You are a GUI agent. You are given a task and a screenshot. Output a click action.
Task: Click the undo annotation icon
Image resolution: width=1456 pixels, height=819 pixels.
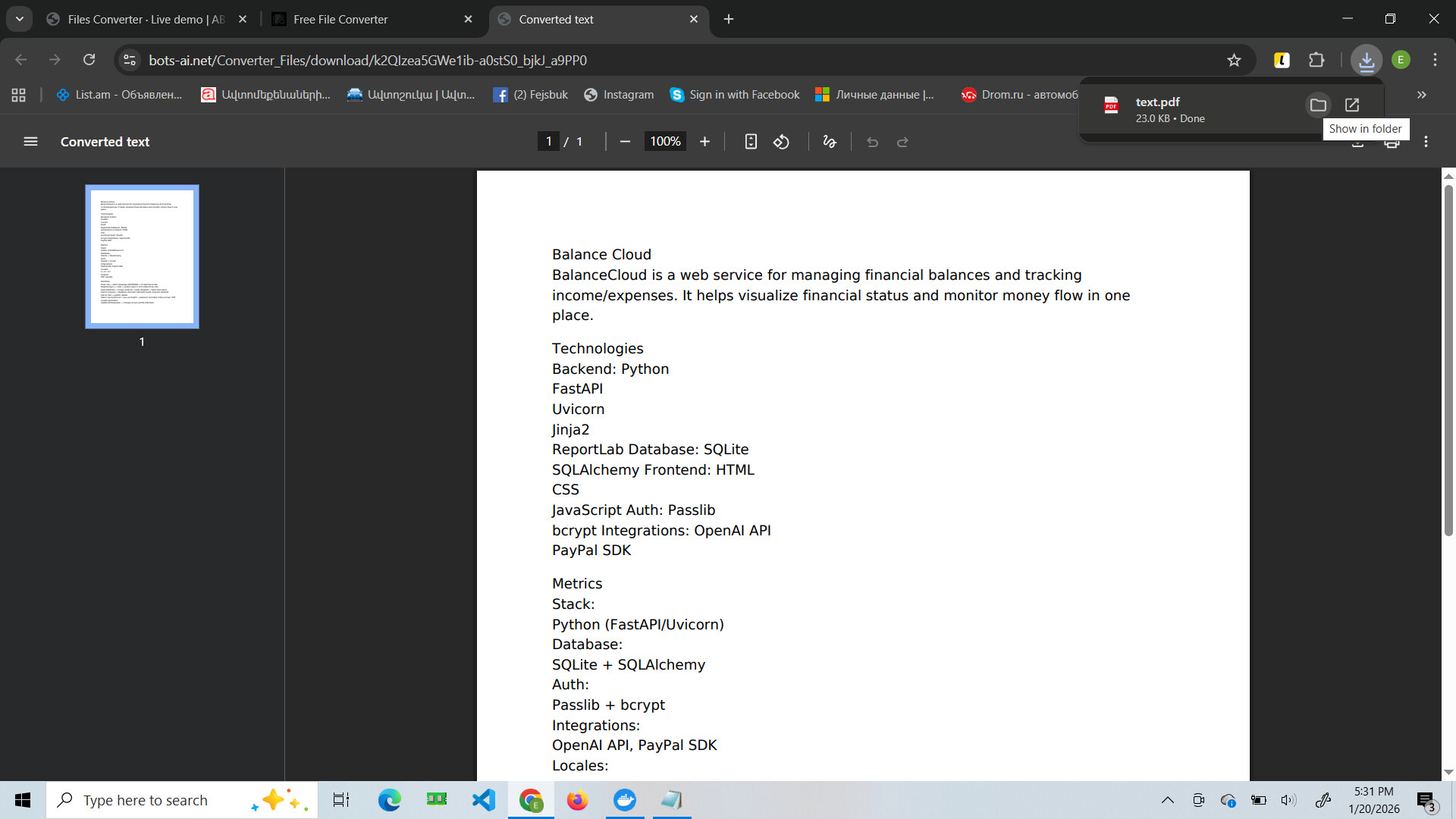pyautogui.click(x=873, y=141)
